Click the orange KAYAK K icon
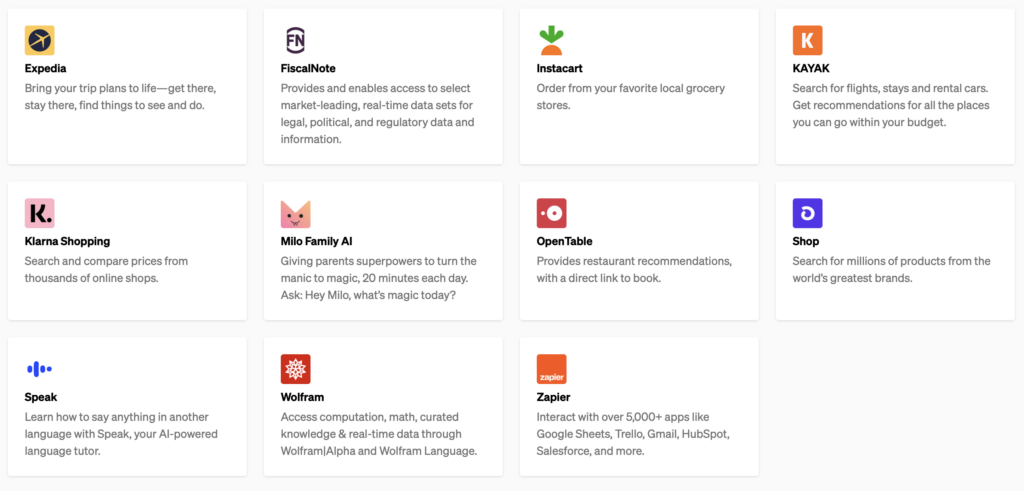 coord(807,40)
